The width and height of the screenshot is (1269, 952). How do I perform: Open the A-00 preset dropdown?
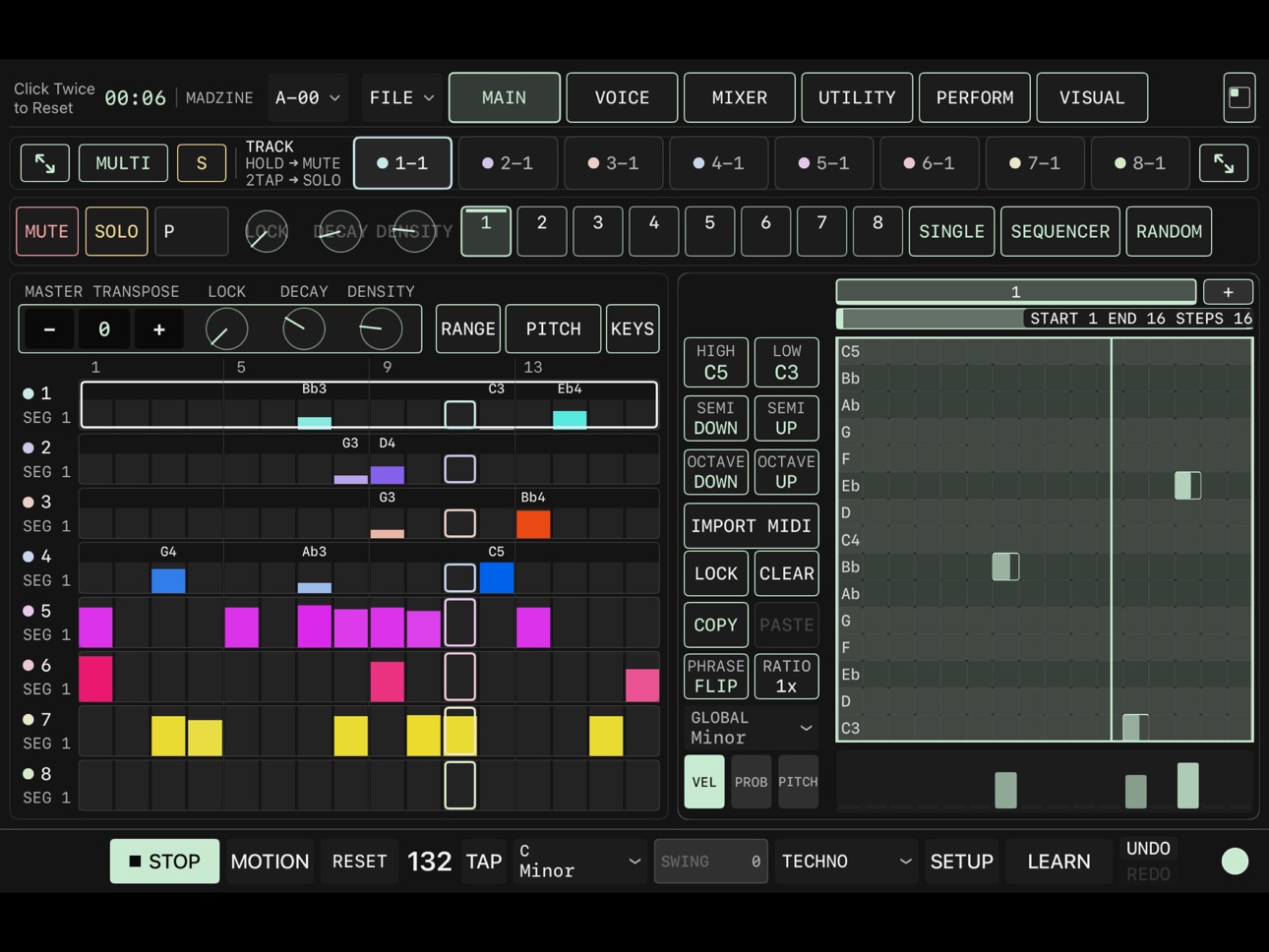click(x=308, y=97)
